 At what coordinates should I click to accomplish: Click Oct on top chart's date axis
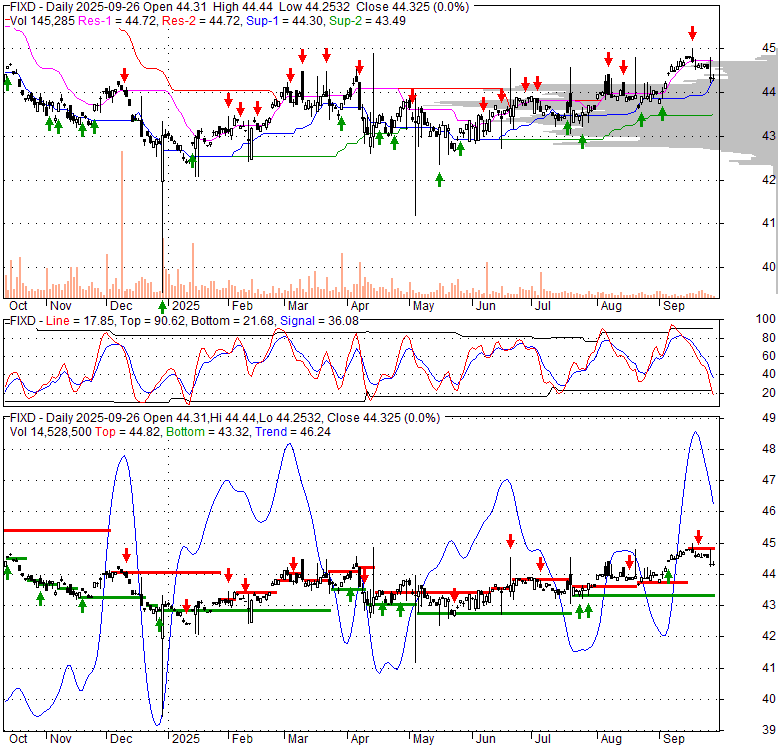point(18,306)
